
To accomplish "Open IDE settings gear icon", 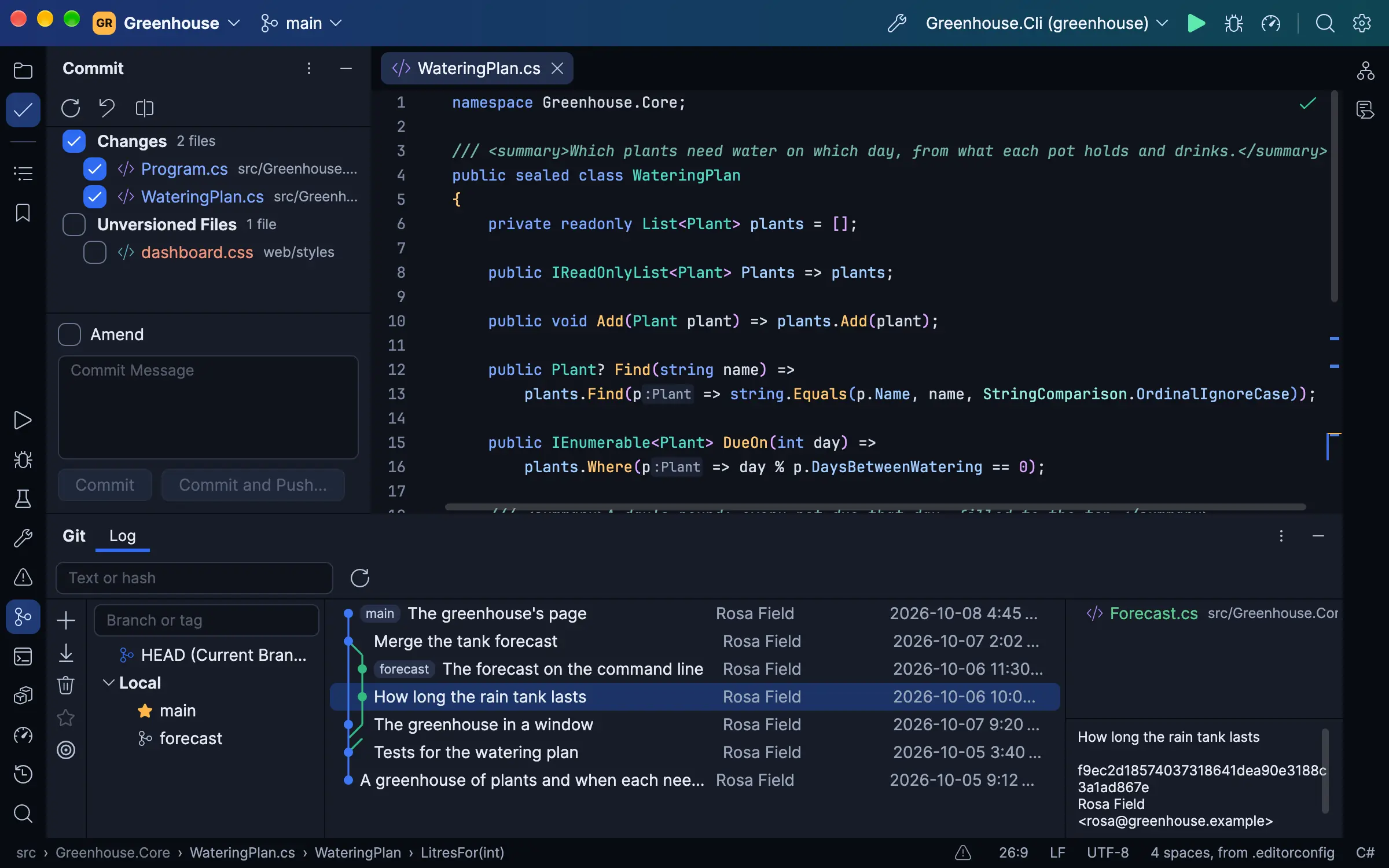I will pyautogui.click(x=1362, y=23).
